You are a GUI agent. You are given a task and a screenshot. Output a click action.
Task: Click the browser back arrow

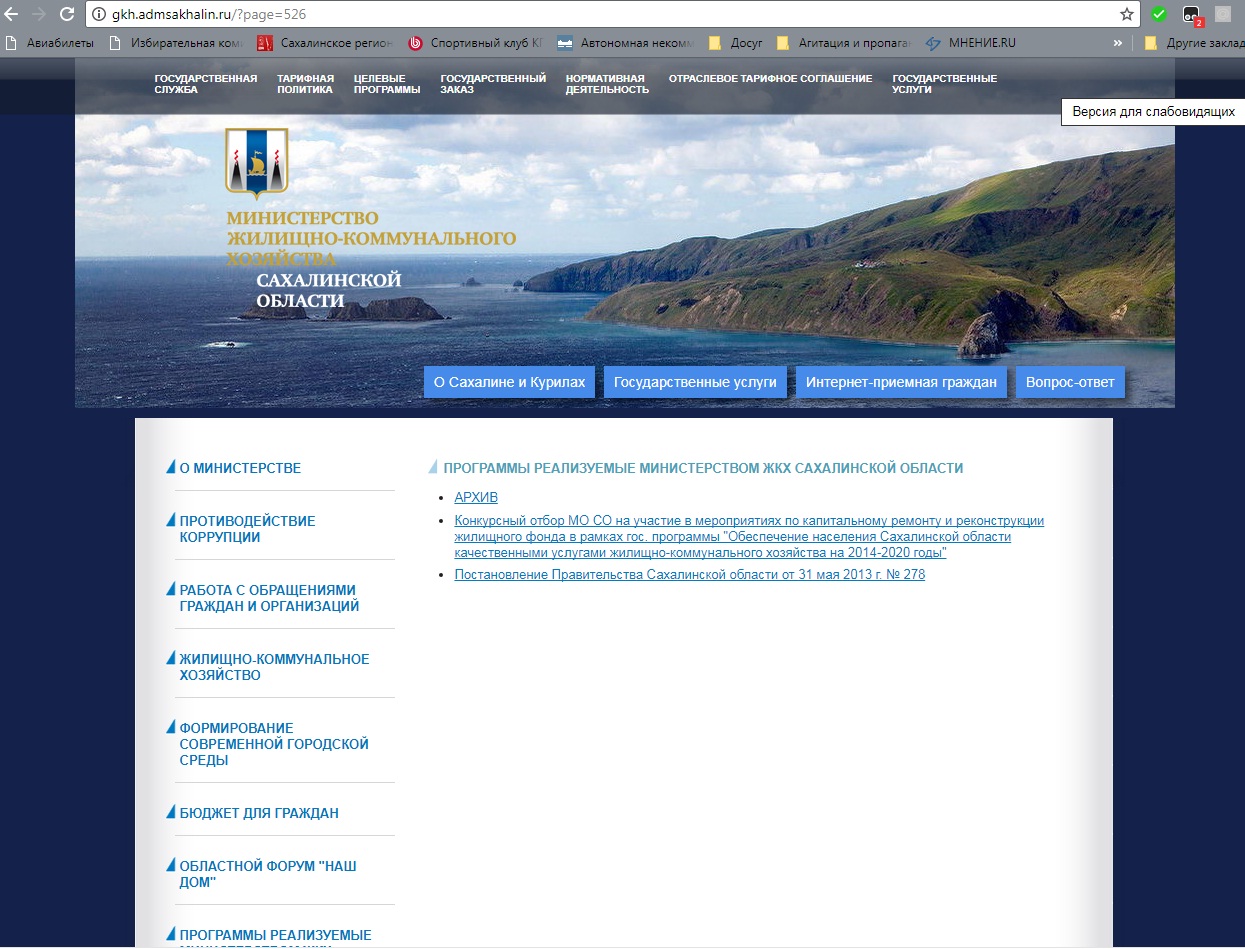(12, 14)
